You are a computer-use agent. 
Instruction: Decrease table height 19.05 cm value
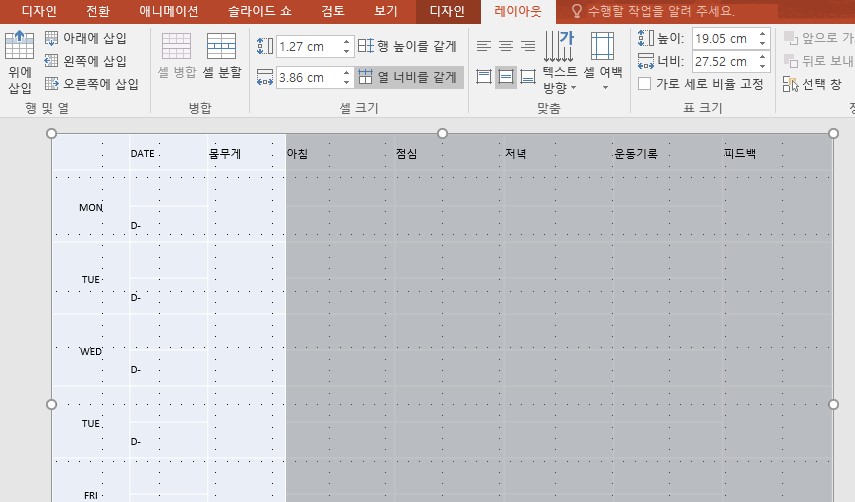coord(762,43)
